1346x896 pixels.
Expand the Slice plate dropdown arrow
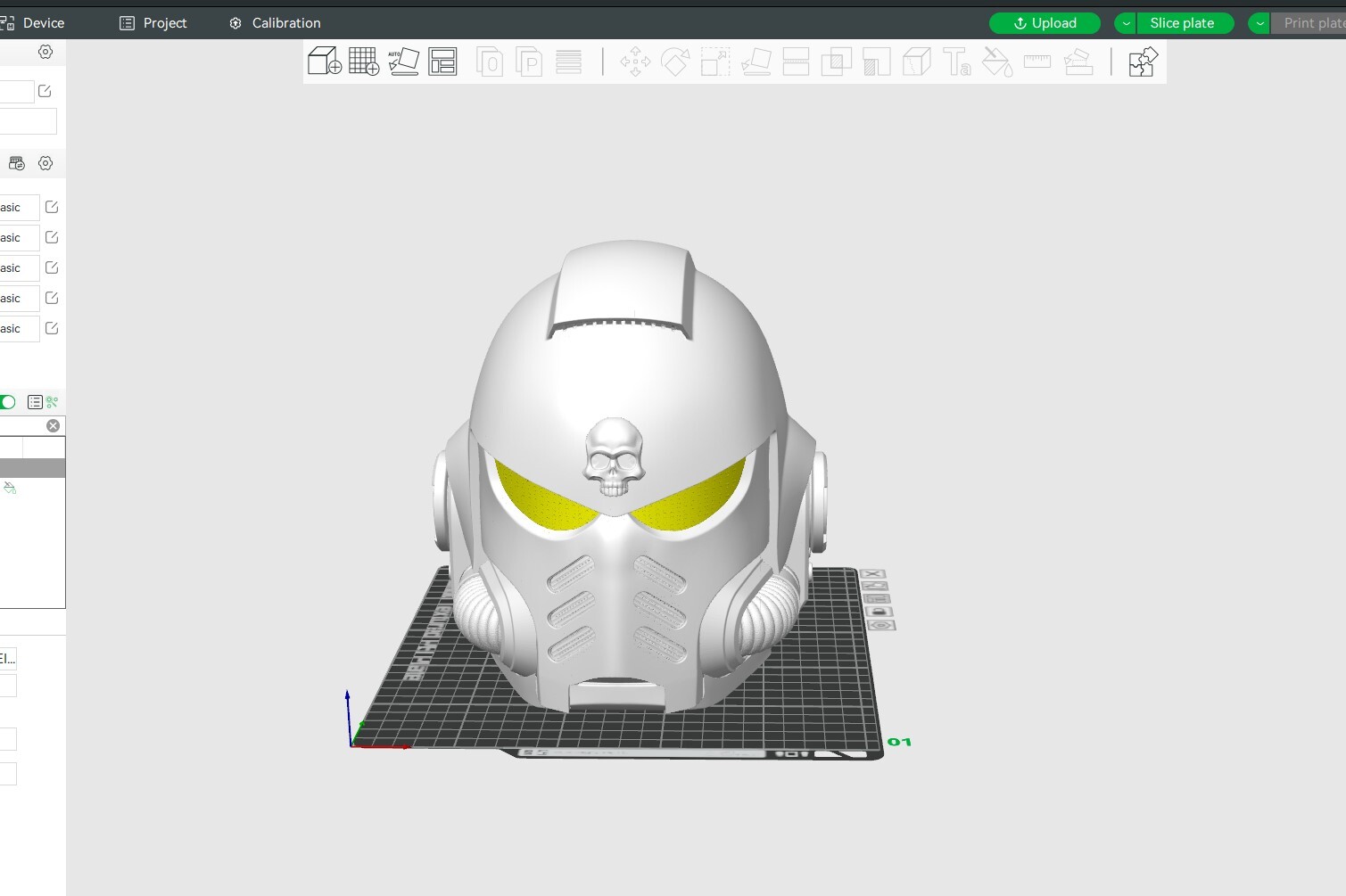coord(1126,23)
